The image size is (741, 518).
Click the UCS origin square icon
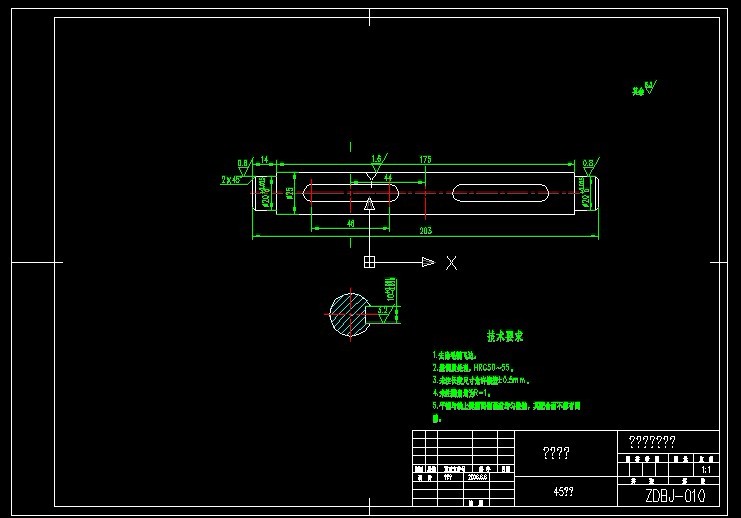coord(369,262)
